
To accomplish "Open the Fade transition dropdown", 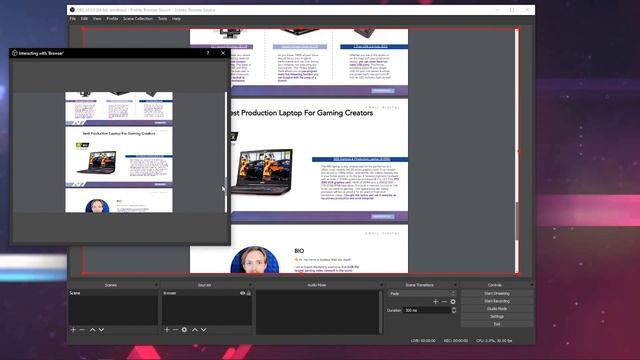I will (422, 293).
